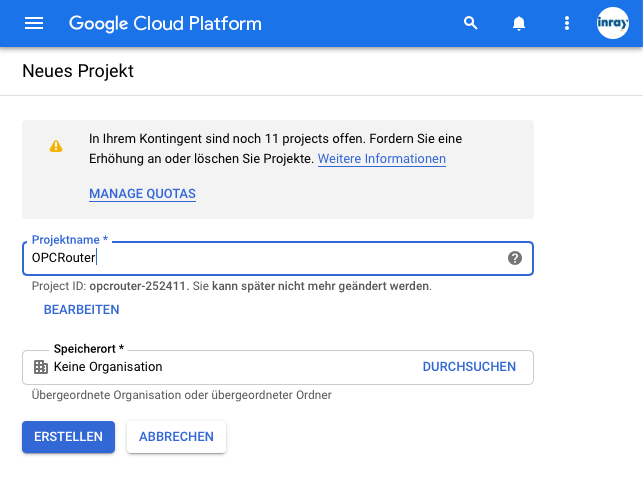The width and height of the screenshot is (643, 484).
Task: Click the Neues Projekt page heading
Action: tap(78, 71)
